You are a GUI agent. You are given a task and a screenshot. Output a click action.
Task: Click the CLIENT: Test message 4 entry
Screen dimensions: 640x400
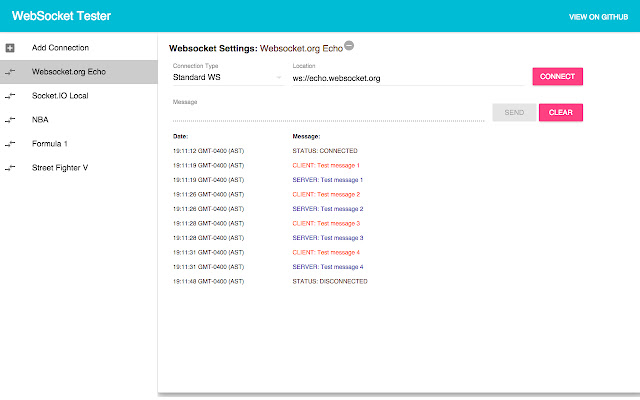coord(326,253)
